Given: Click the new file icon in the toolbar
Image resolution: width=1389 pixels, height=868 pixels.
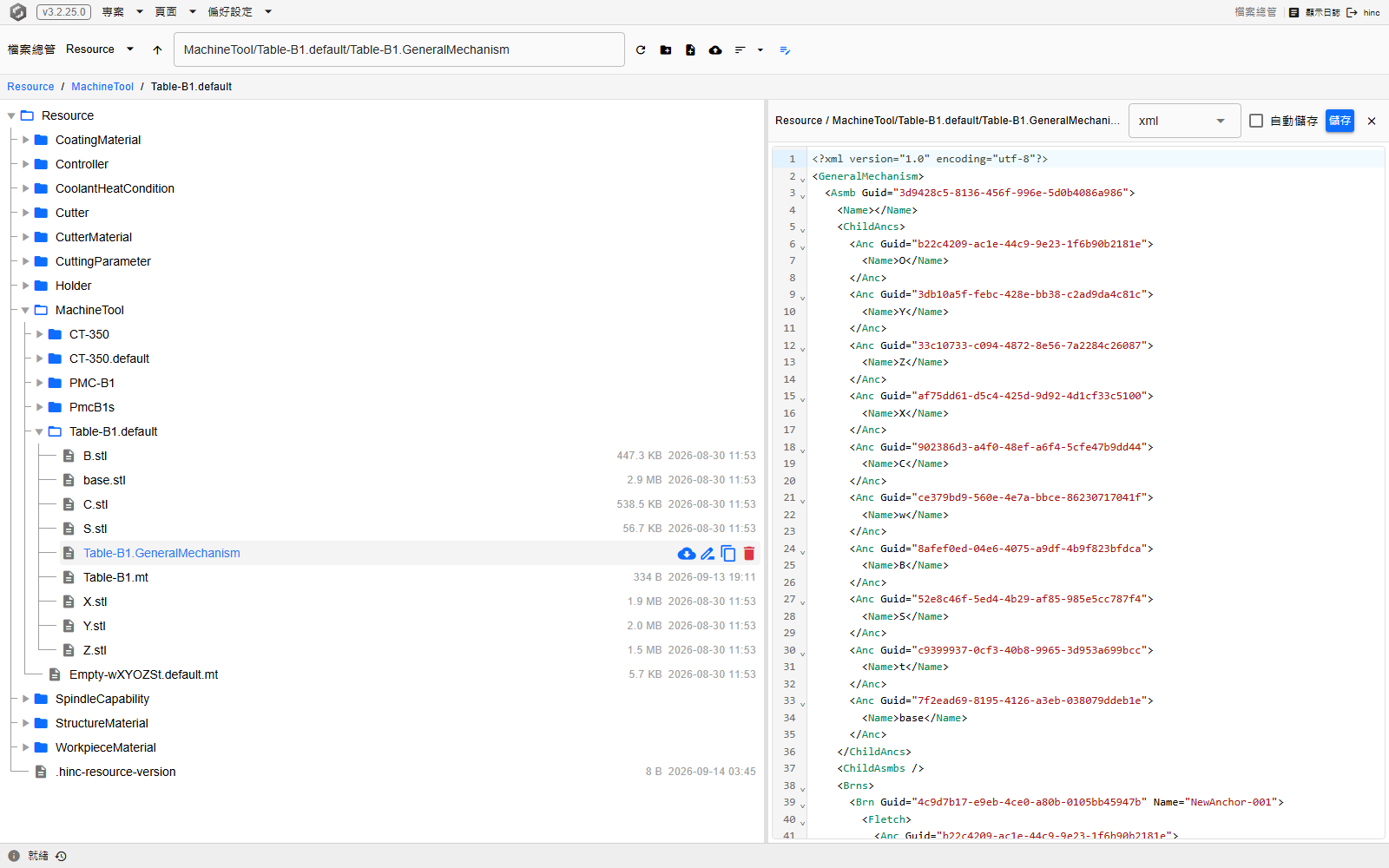Looking at the screenshot, I should click(x=690, y=50).
